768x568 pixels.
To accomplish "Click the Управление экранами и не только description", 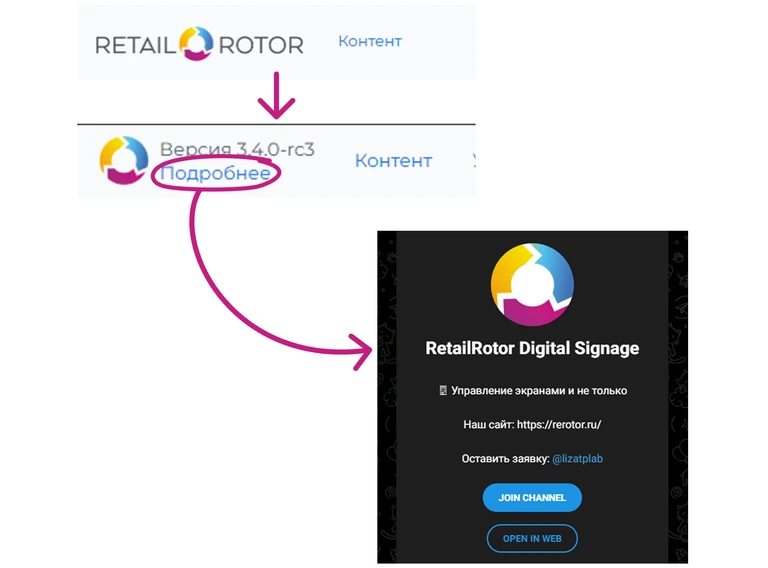I will pyautogui.click(x=539, y=391).
